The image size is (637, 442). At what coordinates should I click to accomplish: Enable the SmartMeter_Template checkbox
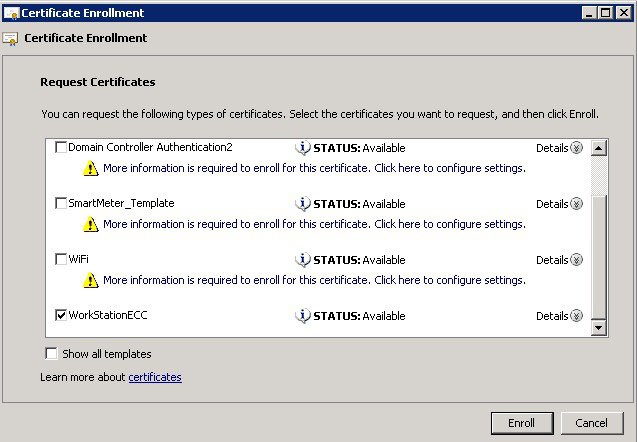tap(61, 203)
